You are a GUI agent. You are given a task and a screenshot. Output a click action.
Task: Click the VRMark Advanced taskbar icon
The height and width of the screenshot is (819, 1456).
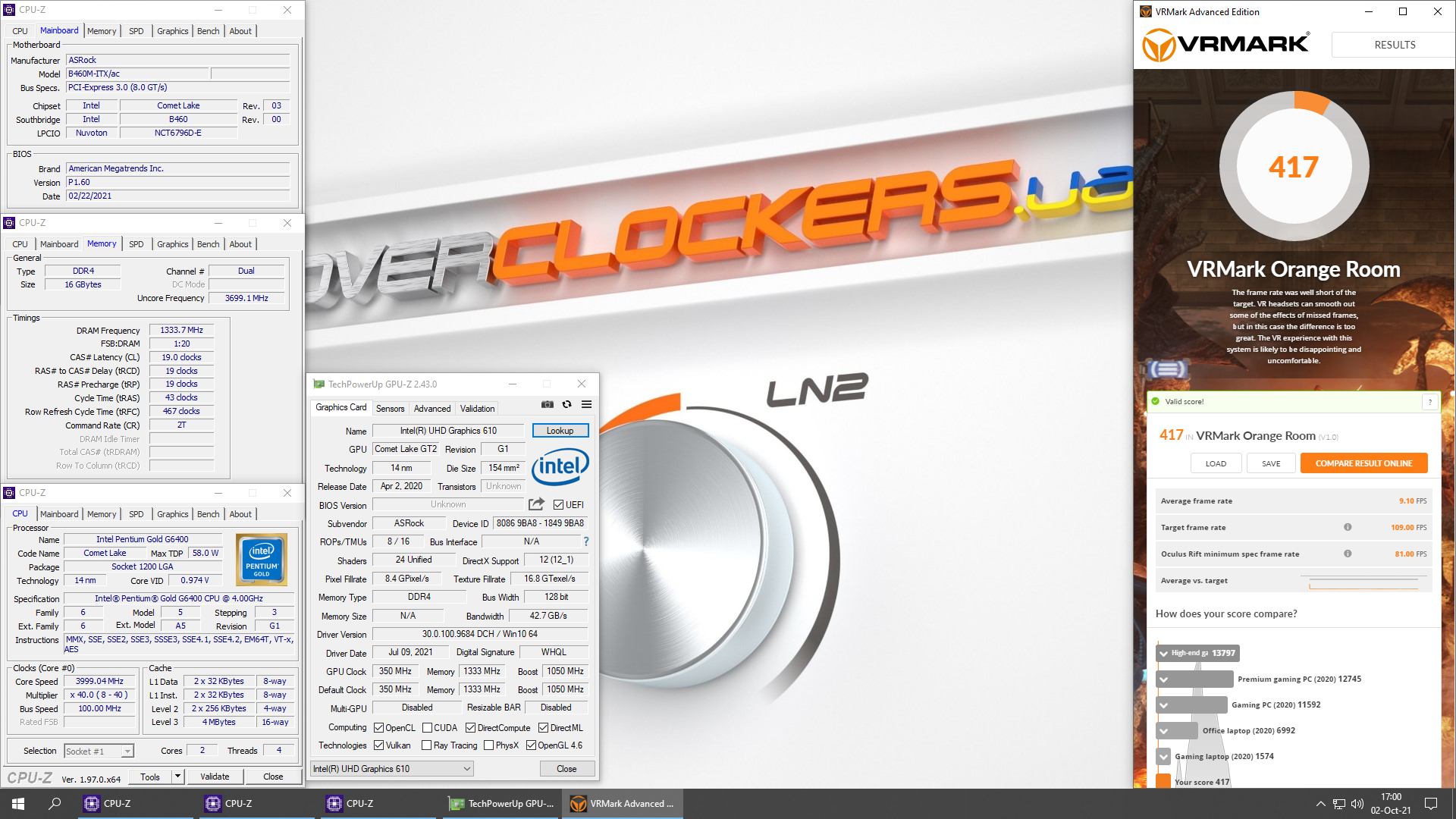click(x=623, y=804)
